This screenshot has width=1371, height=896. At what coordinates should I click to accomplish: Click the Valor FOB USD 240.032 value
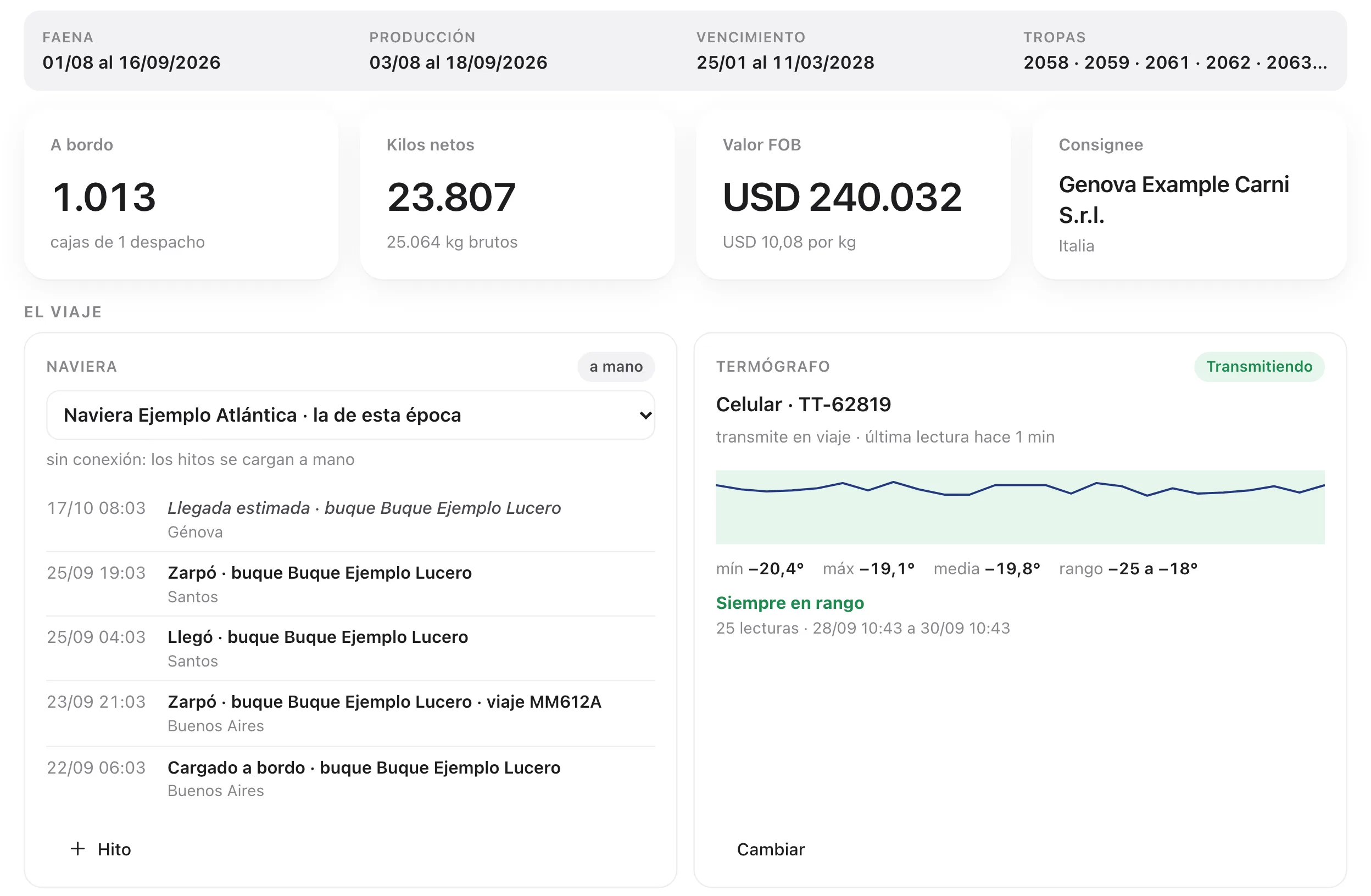click(842, 197)
